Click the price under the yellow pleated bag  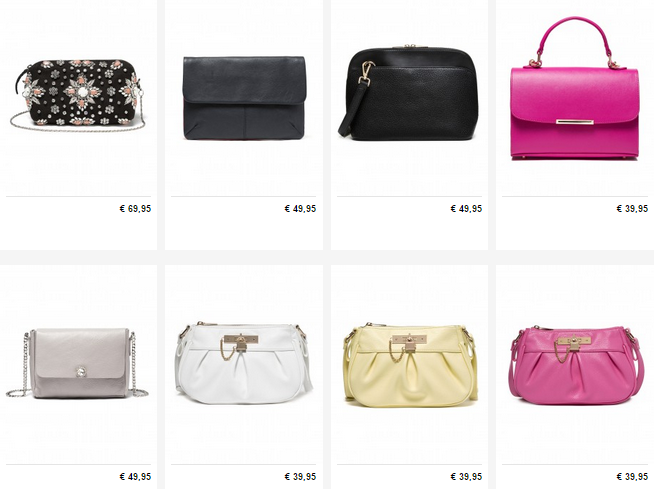tap(466, 476)
